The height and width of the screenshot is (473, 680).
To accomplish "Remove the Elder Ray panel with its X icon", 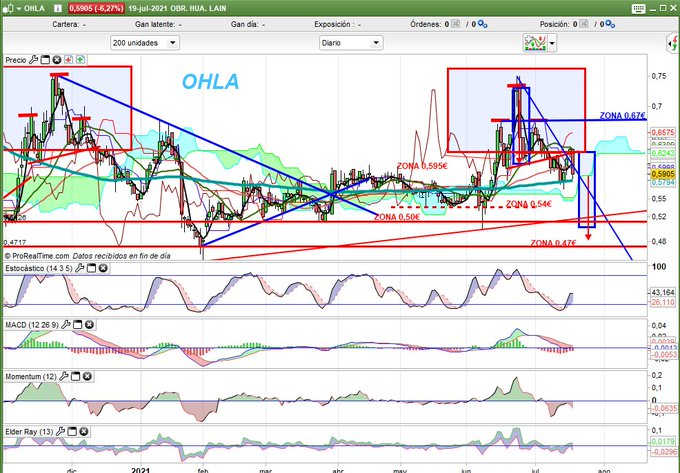I will [84, 431].
